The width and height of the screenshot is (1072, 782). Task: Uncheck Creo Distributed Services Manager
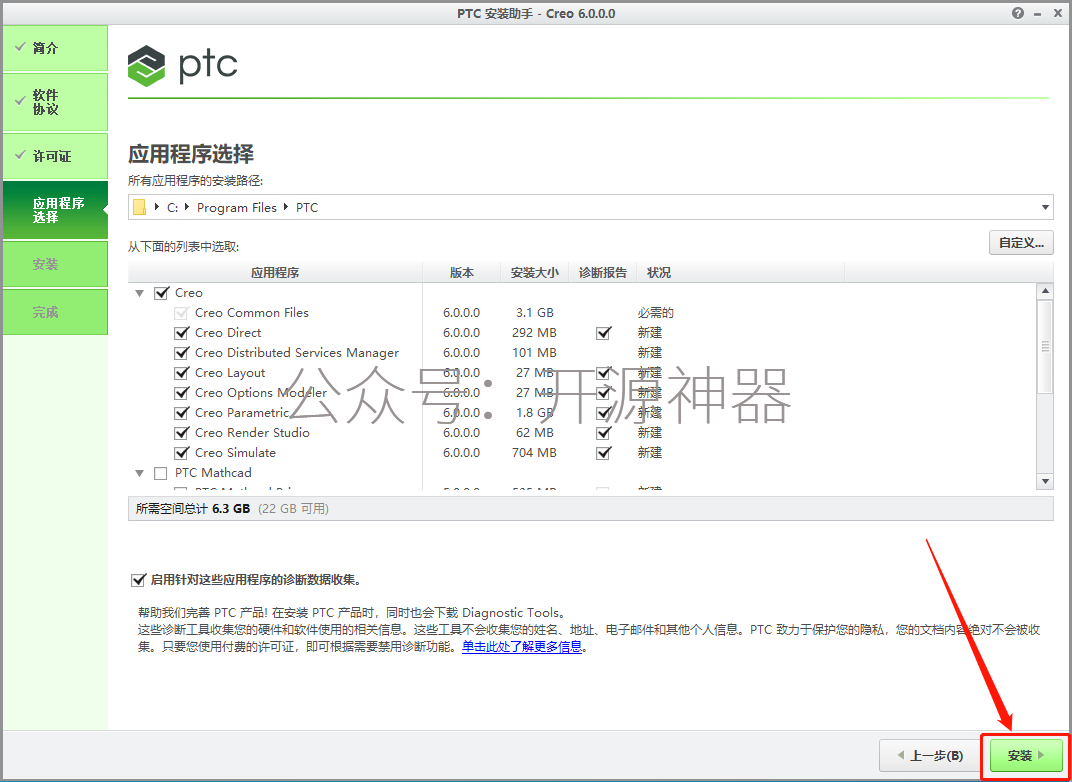click(x=182, y=353)
